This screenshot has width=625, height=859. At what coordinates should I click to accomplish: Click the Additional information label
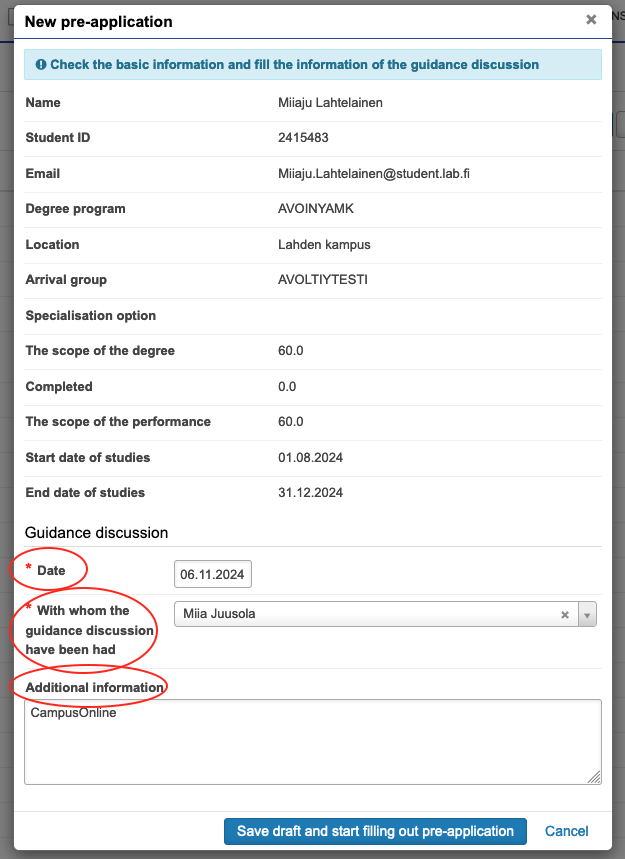point(94,687)
